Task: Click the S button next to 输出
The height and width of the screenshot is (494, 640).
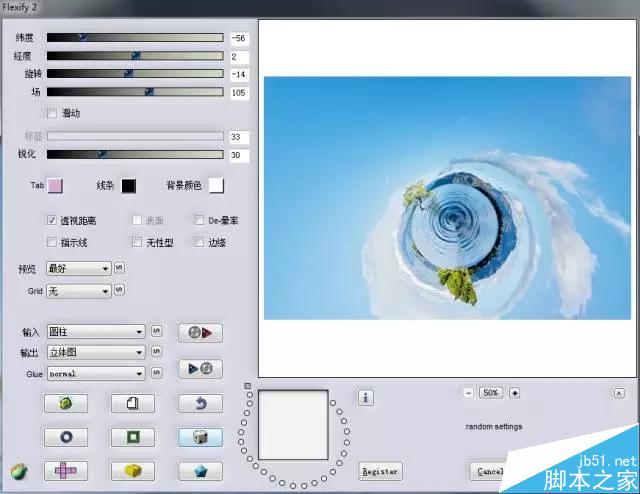Action: (x=156, y=352)
